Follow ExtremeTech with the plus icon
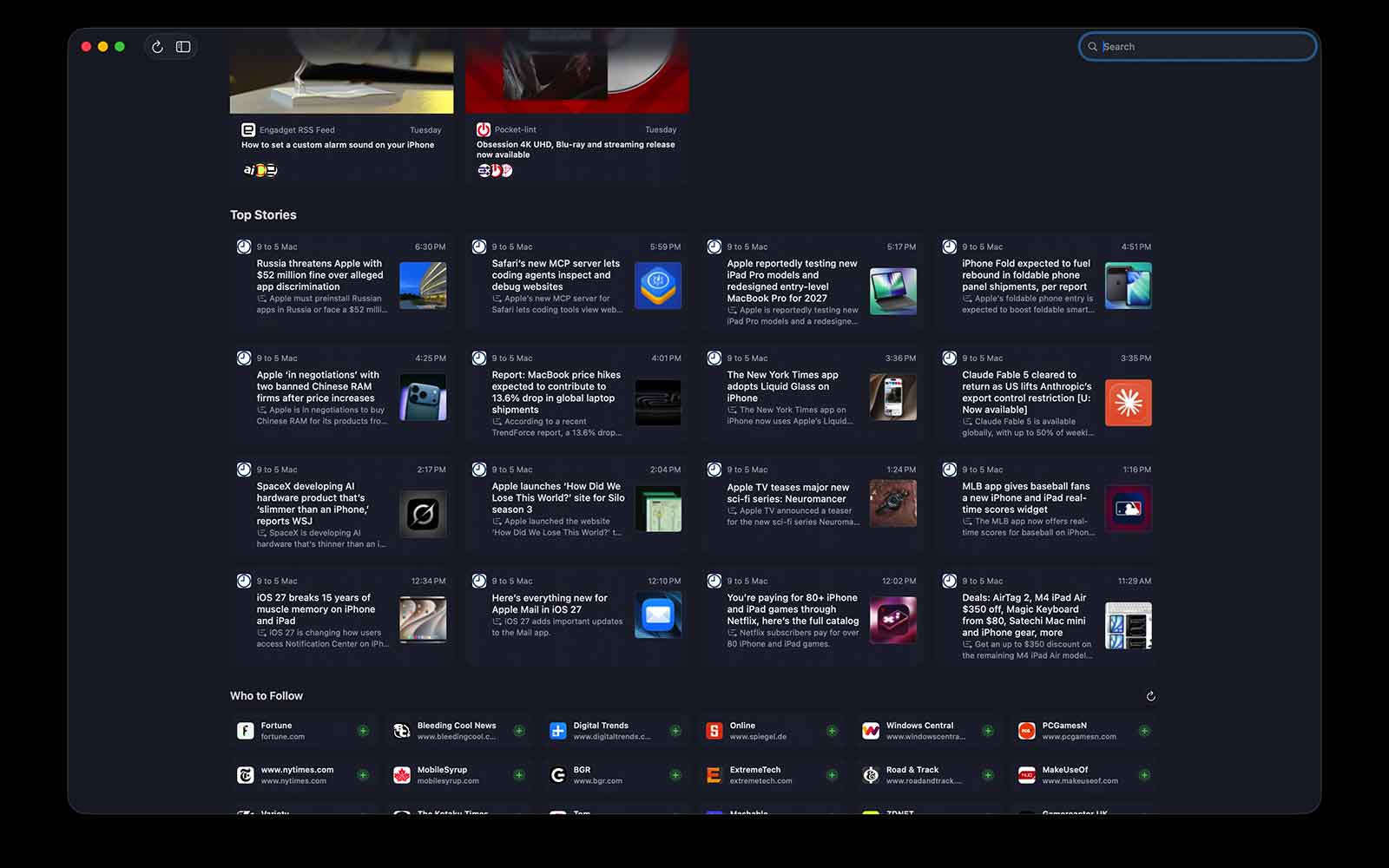Screen dimensions: 1389x868 (x=832, y=775)
